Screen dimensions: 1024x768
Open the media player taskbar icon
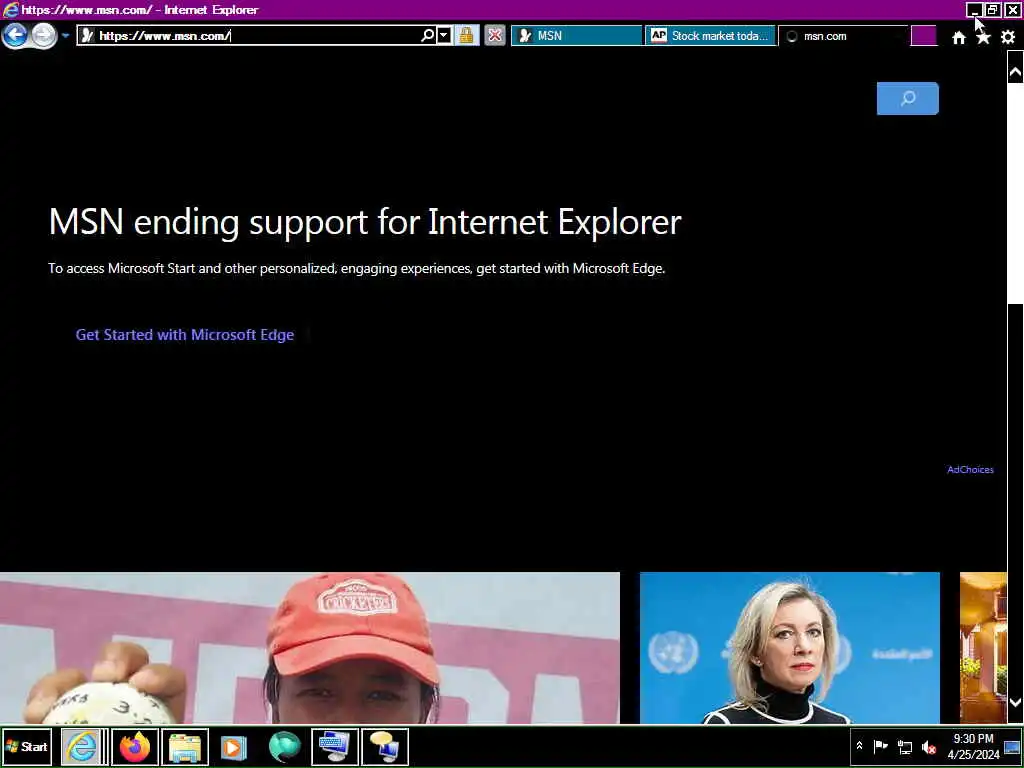tap(234, 746)
